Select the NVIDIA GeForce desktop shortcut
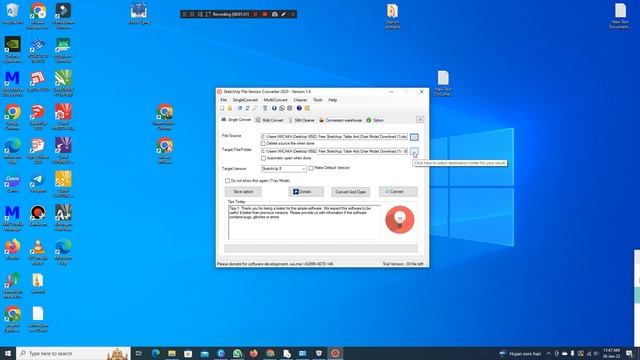The image size is (640, 360). pos(13,49)
